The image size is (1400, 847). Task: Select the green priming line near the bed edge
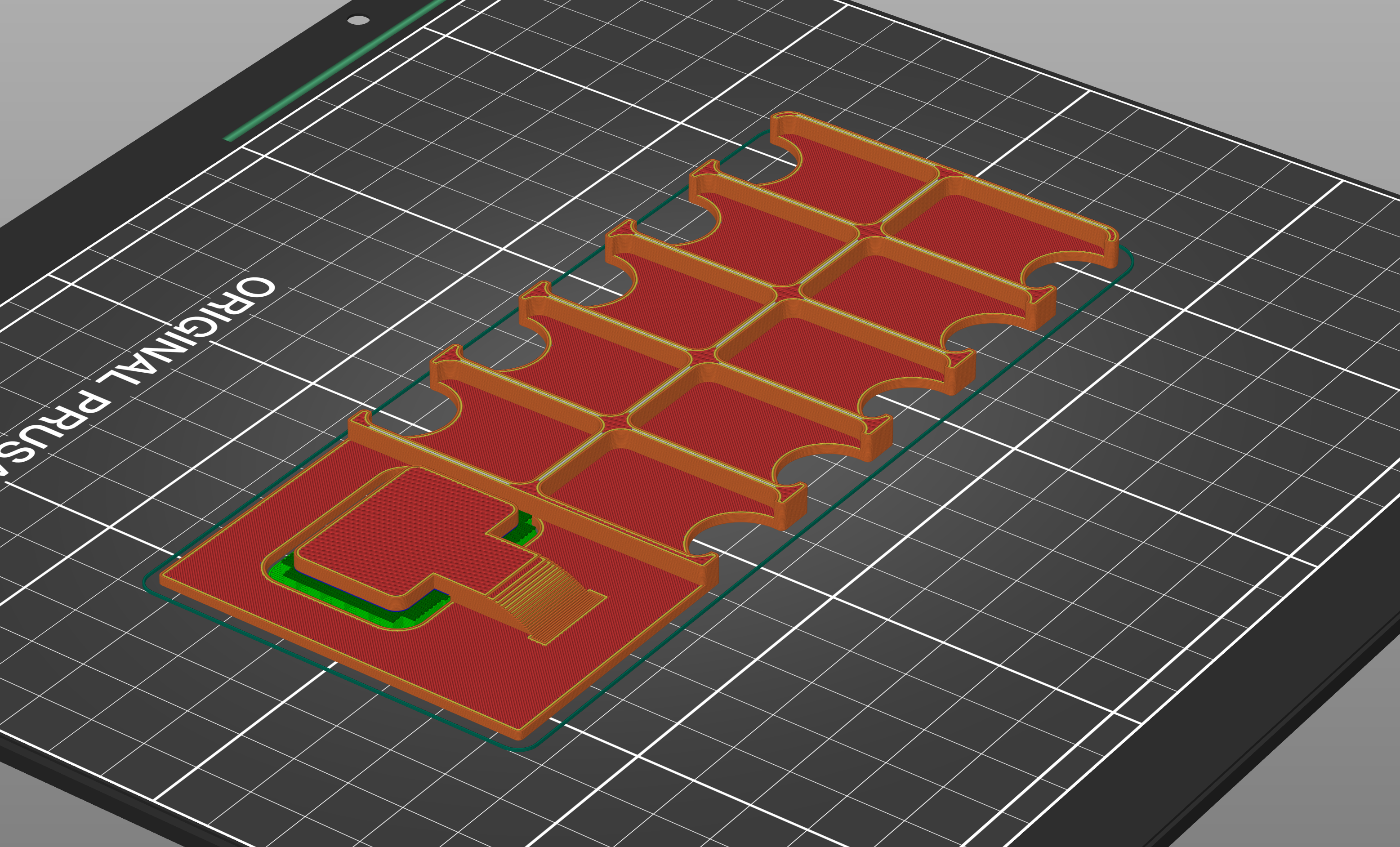click(x=335, y=70)
